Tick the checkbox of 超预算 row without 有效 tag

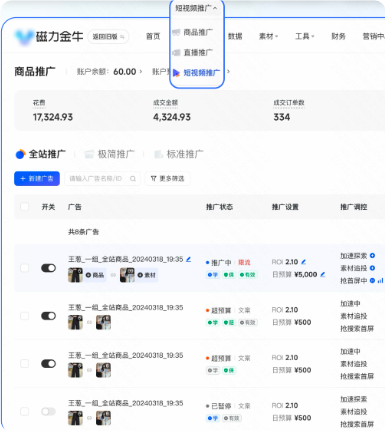(x=24, y=363)
